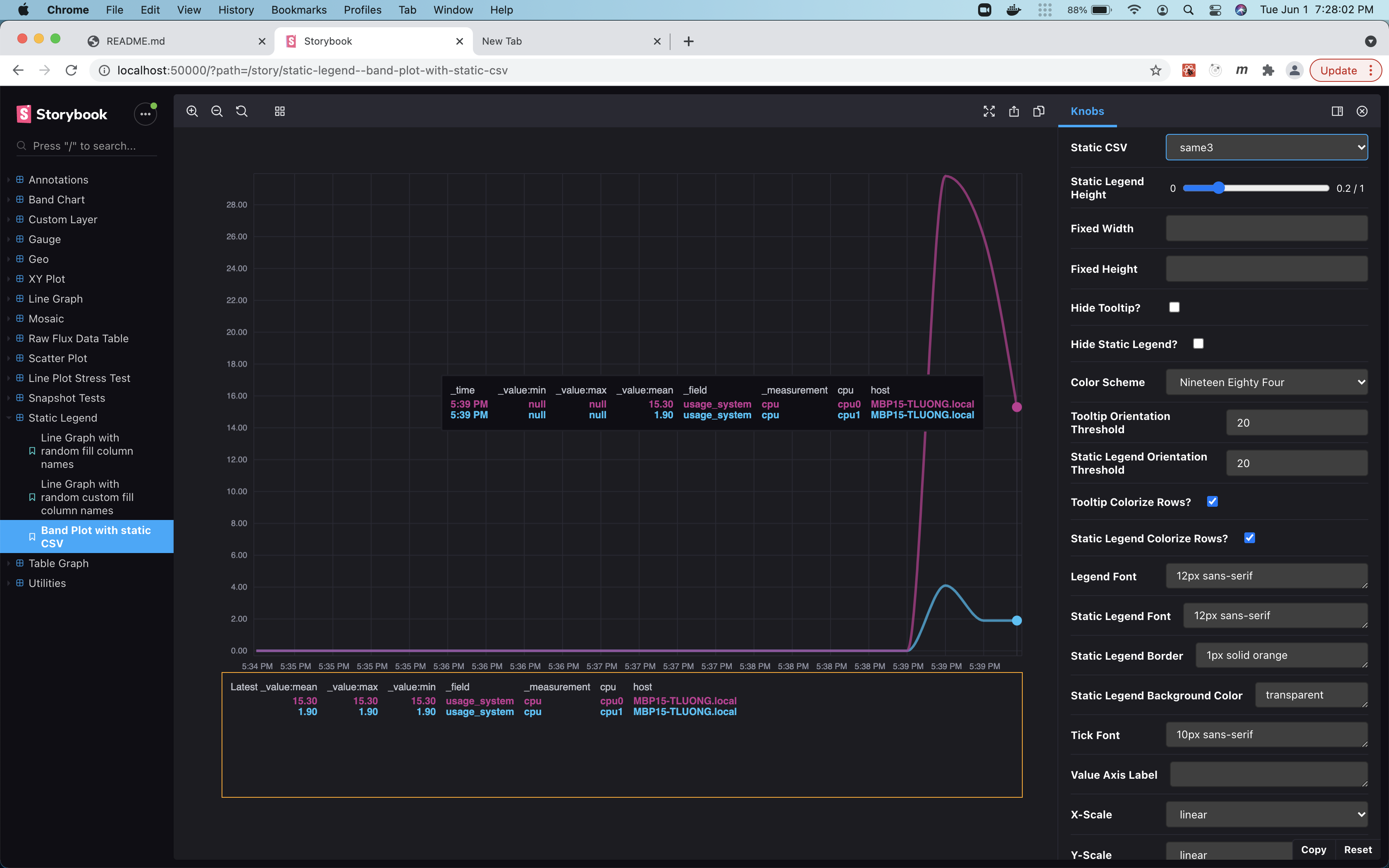
Task: Check Hide Static Legend checkbox
Action: [1198, 343]
